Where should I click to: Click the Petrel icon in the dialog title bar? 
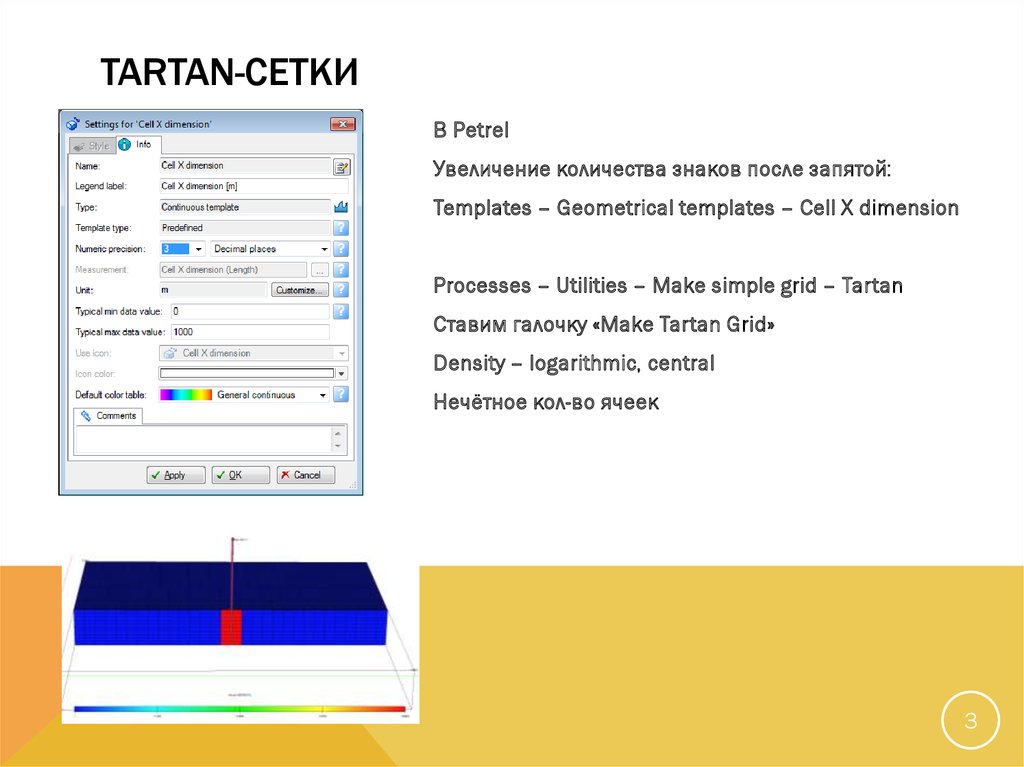pos(73,124)
